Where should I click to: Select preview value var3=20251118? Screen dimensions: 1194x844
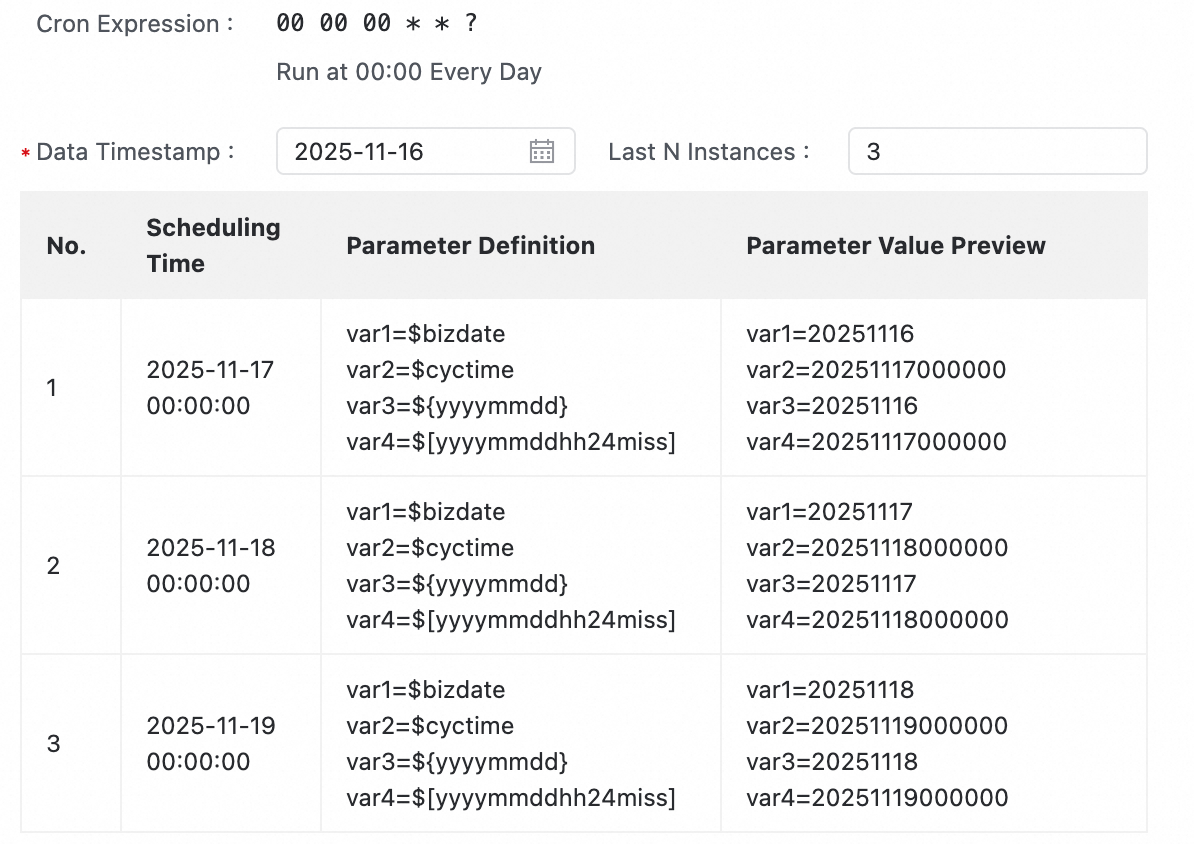coord(832,762)
